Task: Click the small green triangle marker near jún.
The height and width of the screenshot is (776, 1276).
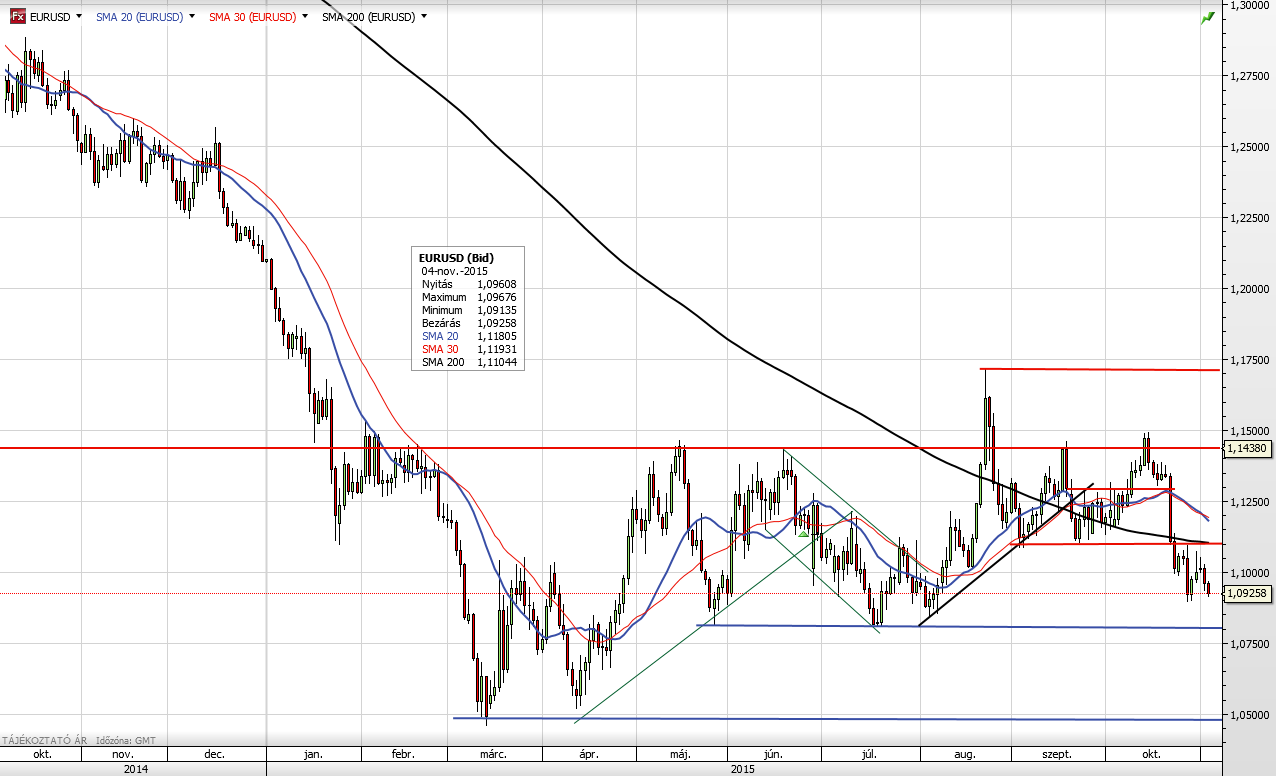Action: [x=803, y=532]
